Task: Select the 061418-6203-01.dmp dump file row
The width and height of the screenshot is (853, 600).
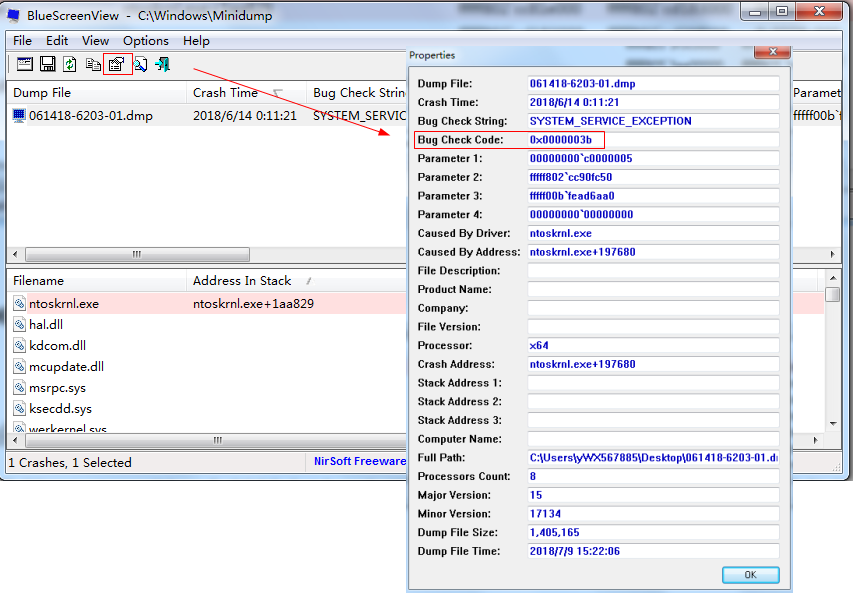Action: (x=90, y=116)
